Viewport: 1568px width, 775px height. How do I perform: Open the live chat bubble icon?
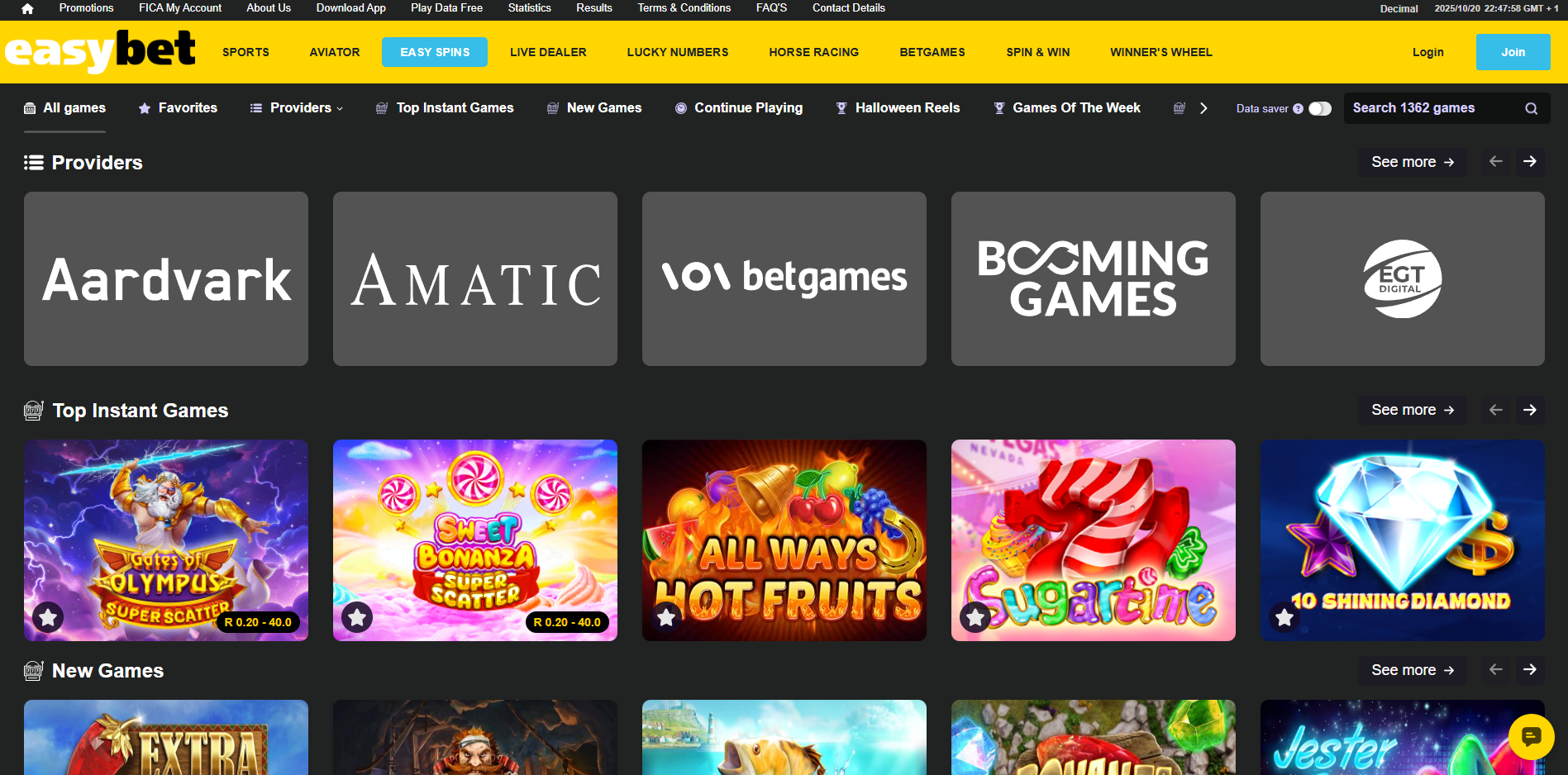coord(1531,736)
